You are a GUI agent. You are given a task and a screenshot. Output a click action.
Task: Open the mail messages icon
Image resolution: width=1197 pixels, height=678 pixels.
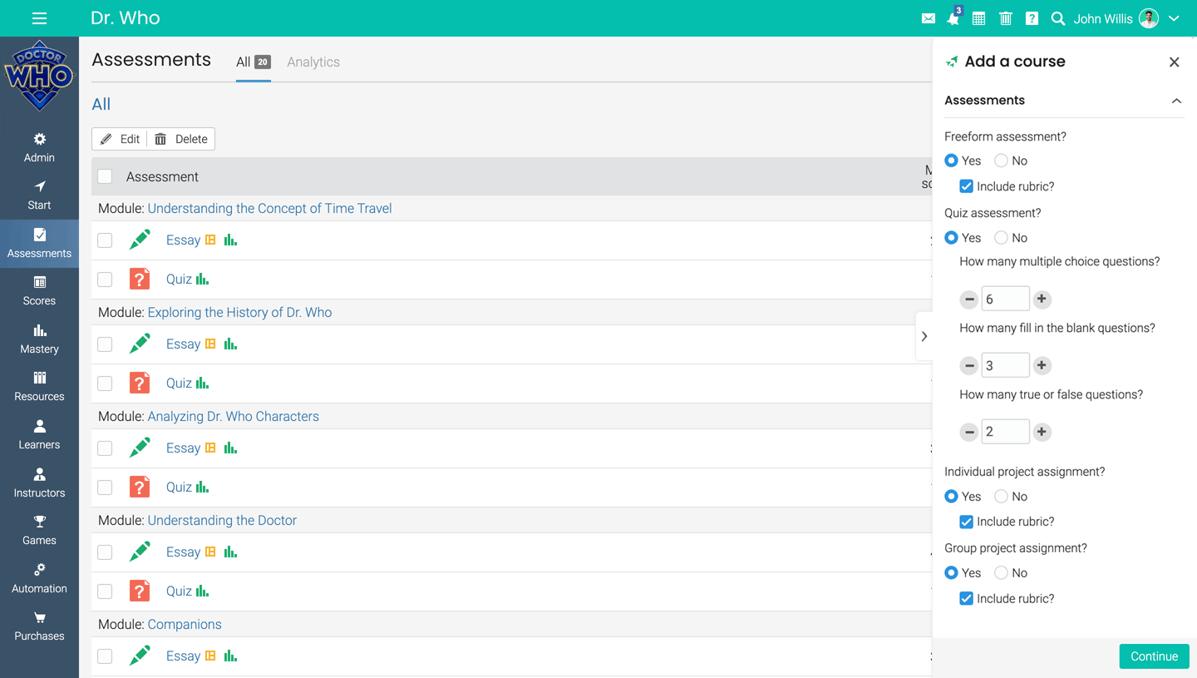click(x=928, y=19)
